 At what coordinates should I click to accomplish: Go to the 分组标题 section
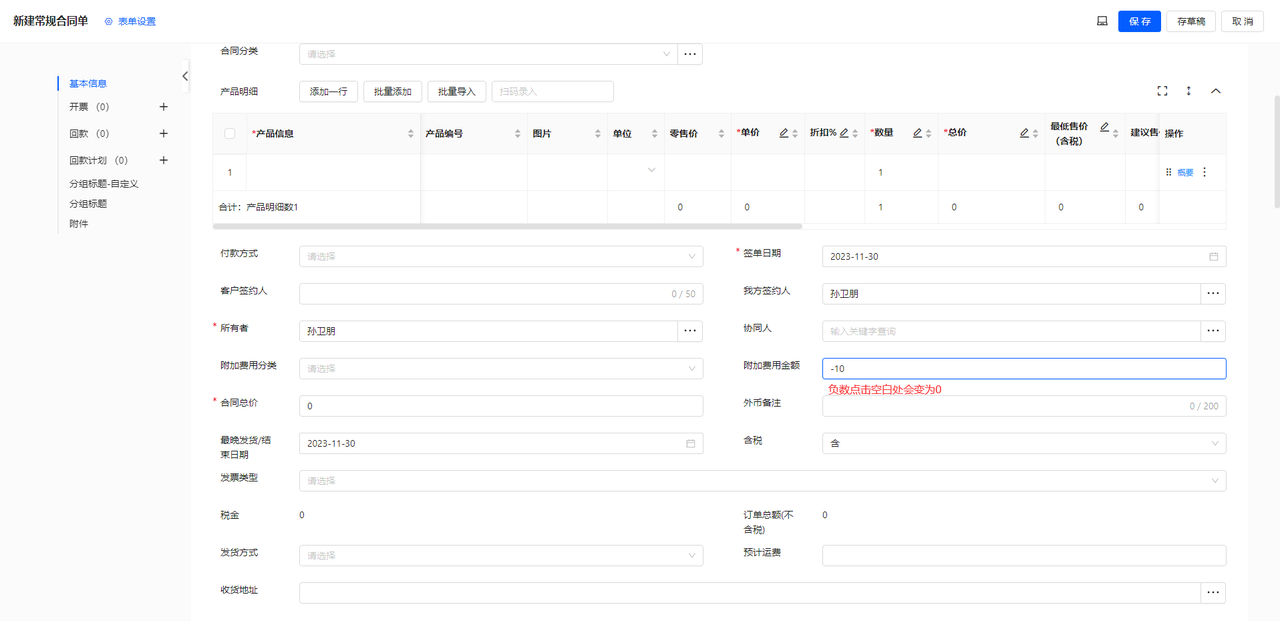click(88, 204)
